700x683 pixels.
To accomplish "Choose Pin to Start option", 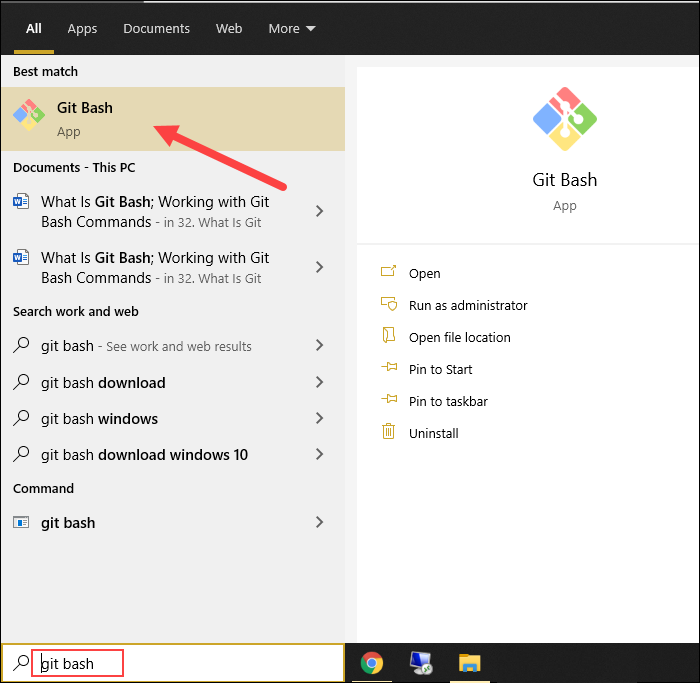I will click(440, 369).
